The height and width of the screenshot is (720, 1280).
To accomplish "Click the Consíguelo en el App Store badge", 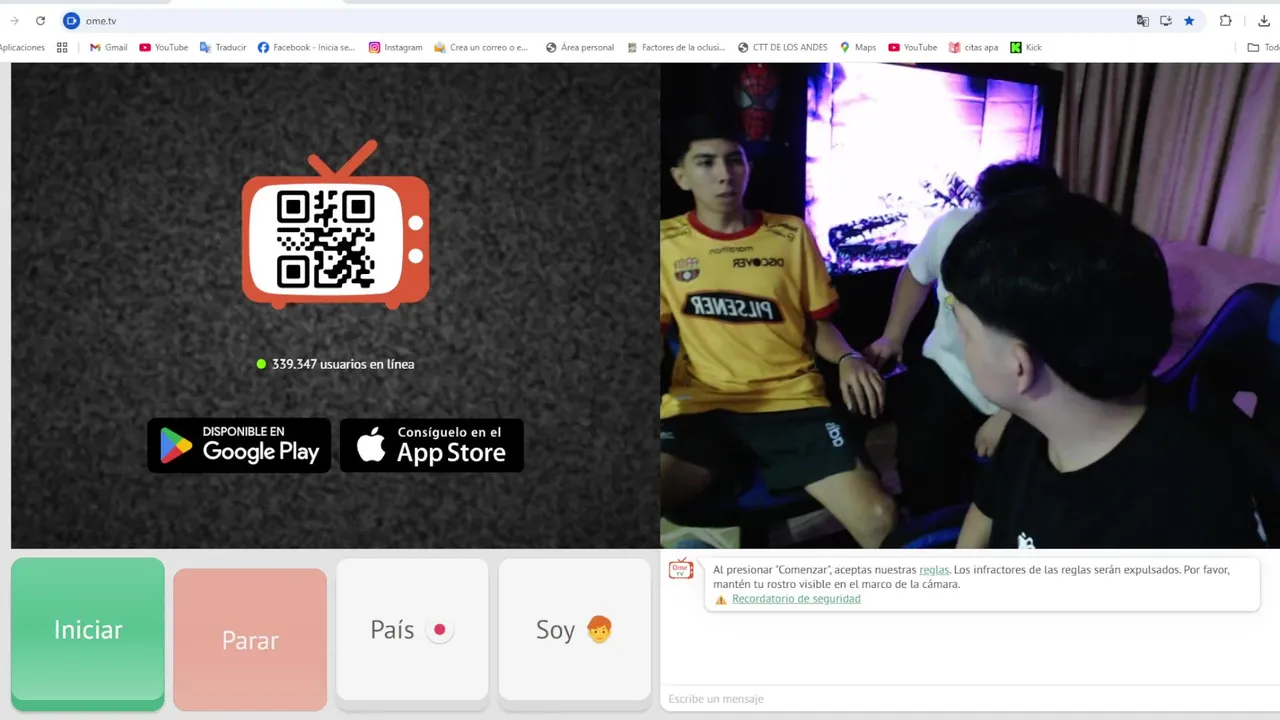I will 432,445.
